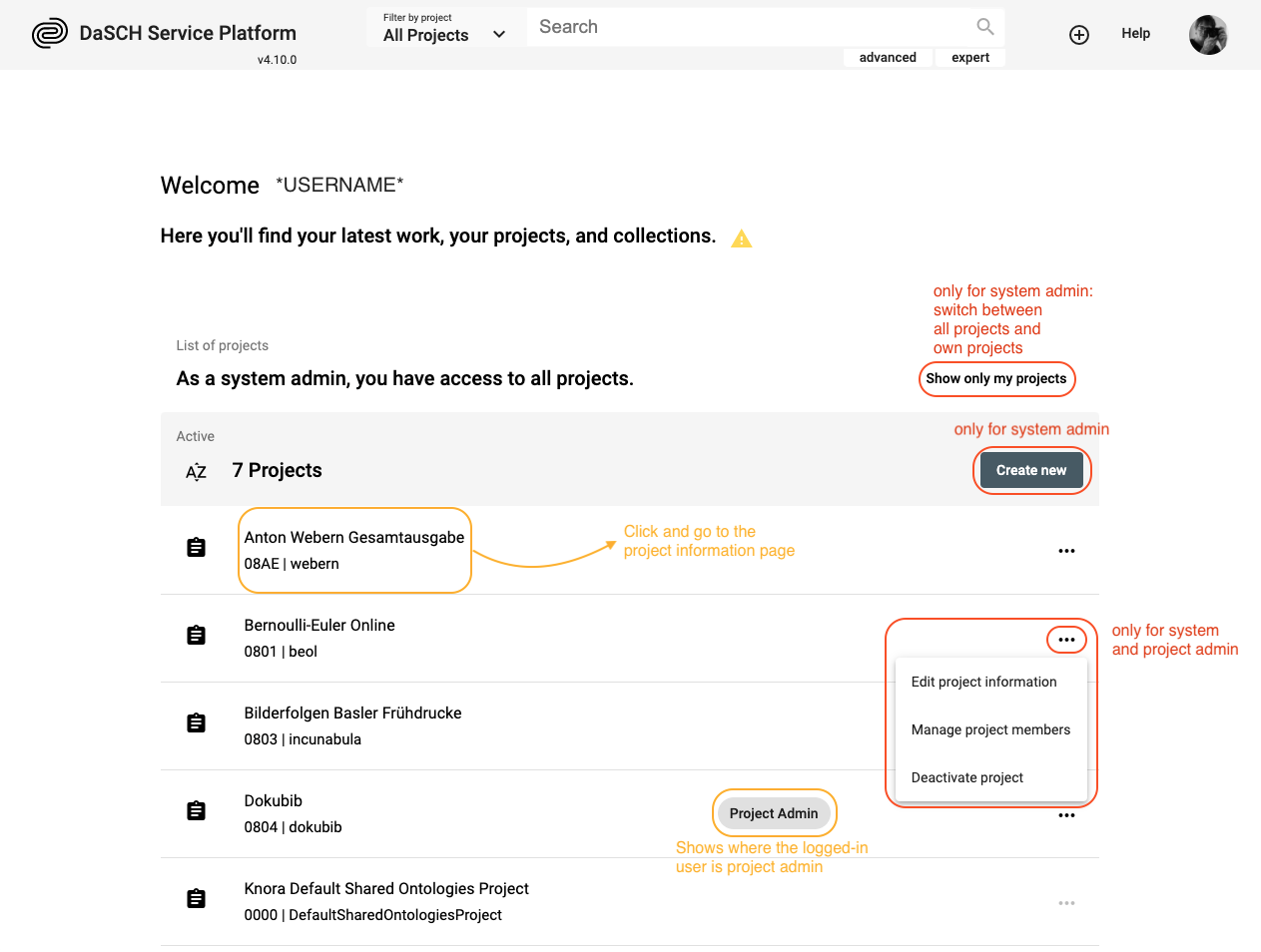Open three-dot menu for Anton Webern Gesamtausgabe
This screenshot has width=1261, height=952.
(x=1066, y=551)
